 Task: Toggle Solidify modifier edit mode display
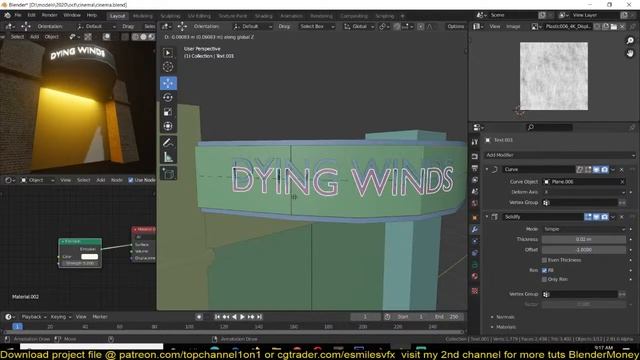click(x=588, y=217)
